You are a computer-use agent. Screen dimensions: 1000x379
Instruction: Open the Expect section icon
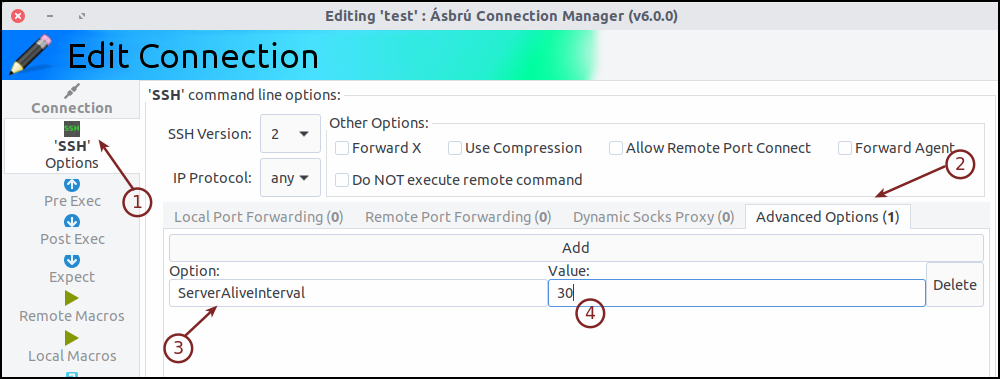click(72, 260)
